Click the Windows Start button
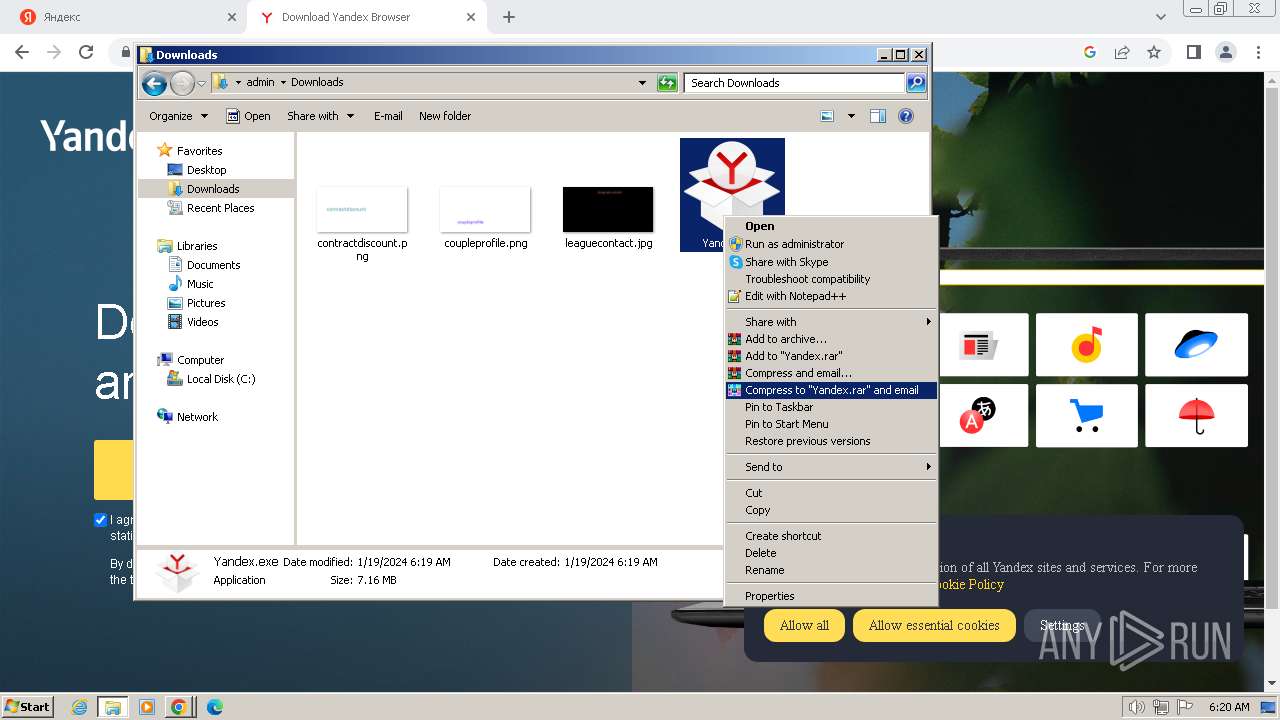The image size is (1280, 720). point(27,706)
